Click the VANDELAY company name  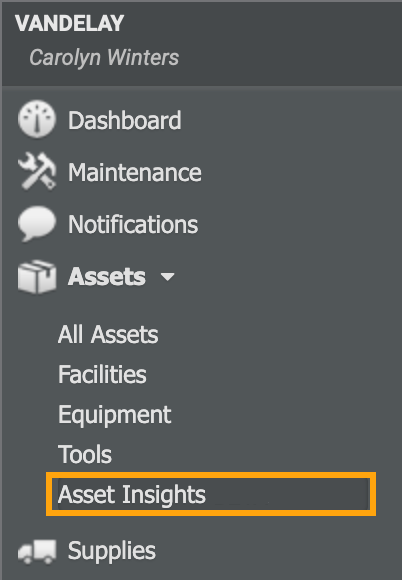(x=70, y=23)
